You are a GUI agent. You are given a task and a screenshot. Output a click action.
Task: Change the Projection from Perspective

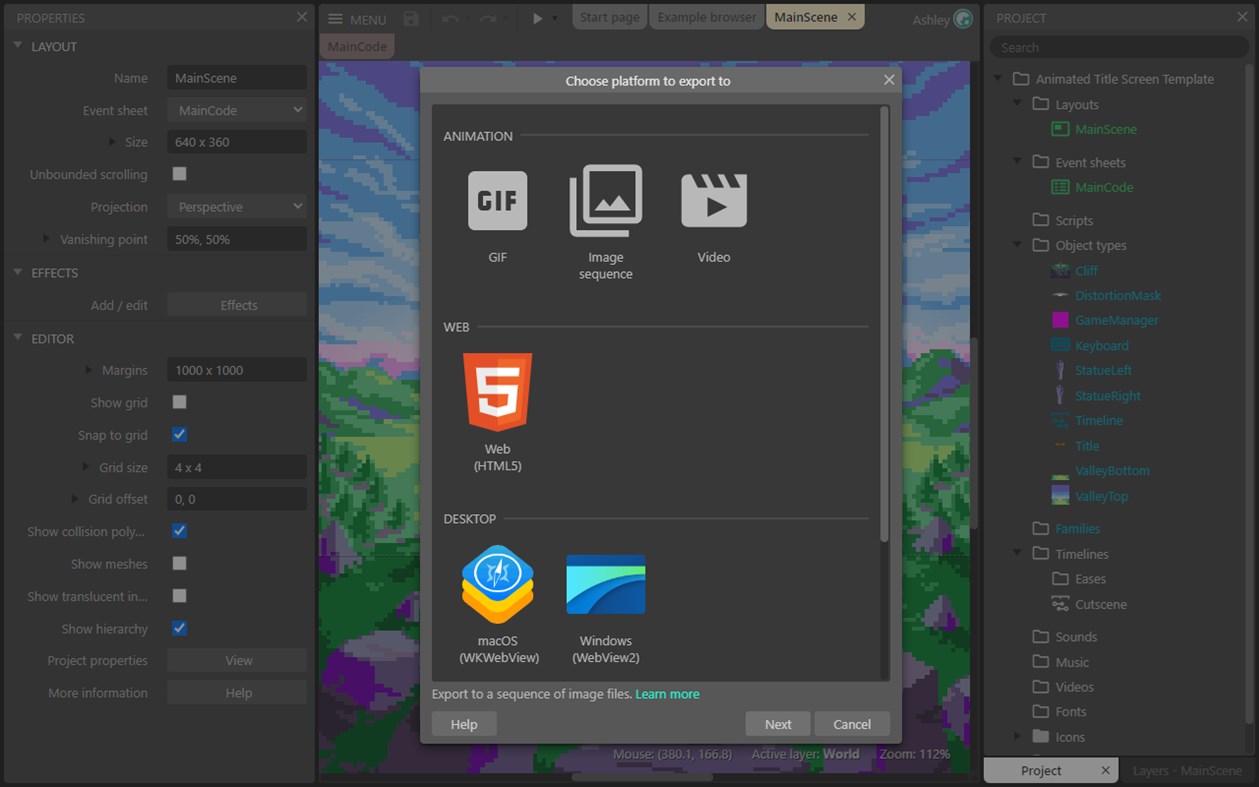236,206
